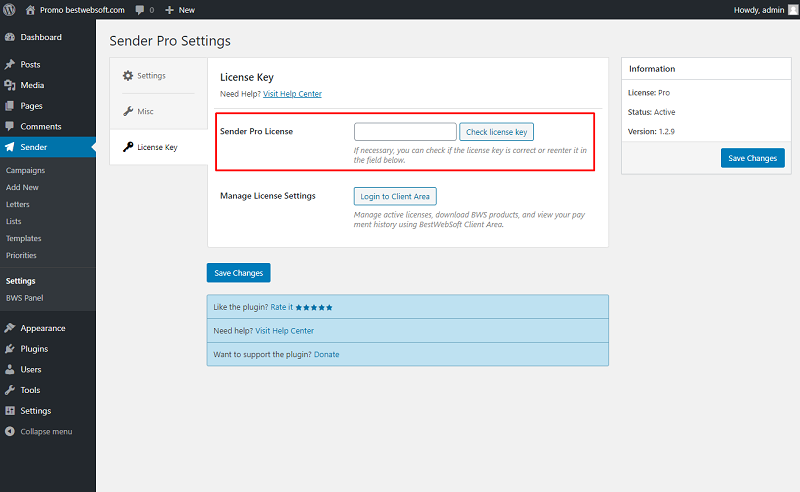Open Campaigns under Sender

coord(26,170)
